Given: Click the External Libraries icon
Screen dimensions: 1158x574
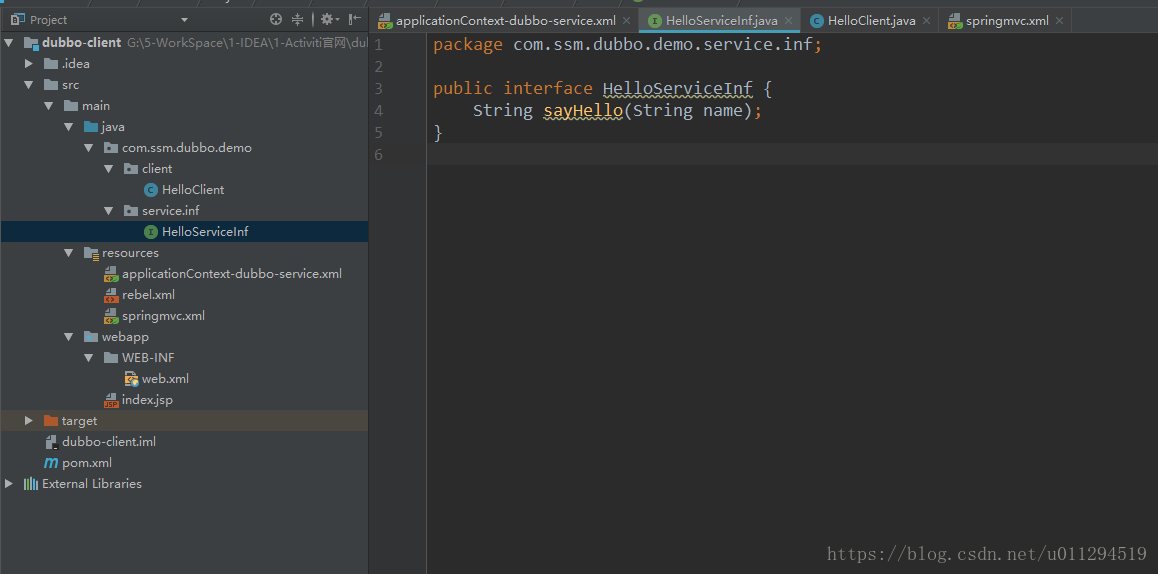Looking at the screenshot, I should pyautogui.click(x=30, y=484).
